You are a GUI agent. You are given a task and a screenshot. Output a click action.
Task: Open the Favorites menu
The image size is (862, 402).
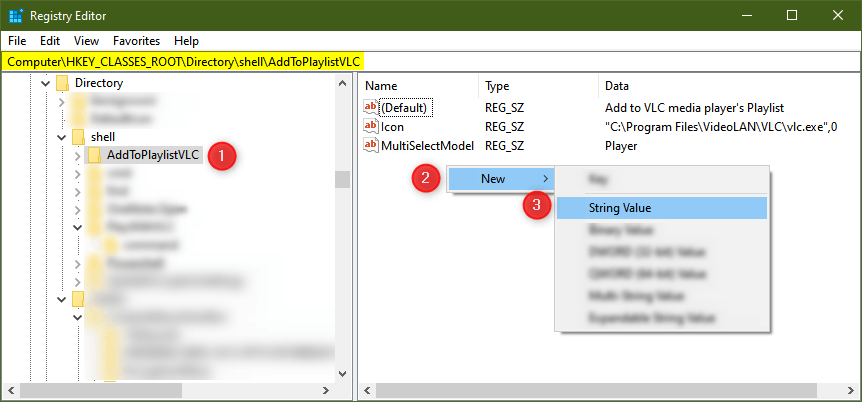(x=135, y=41)
